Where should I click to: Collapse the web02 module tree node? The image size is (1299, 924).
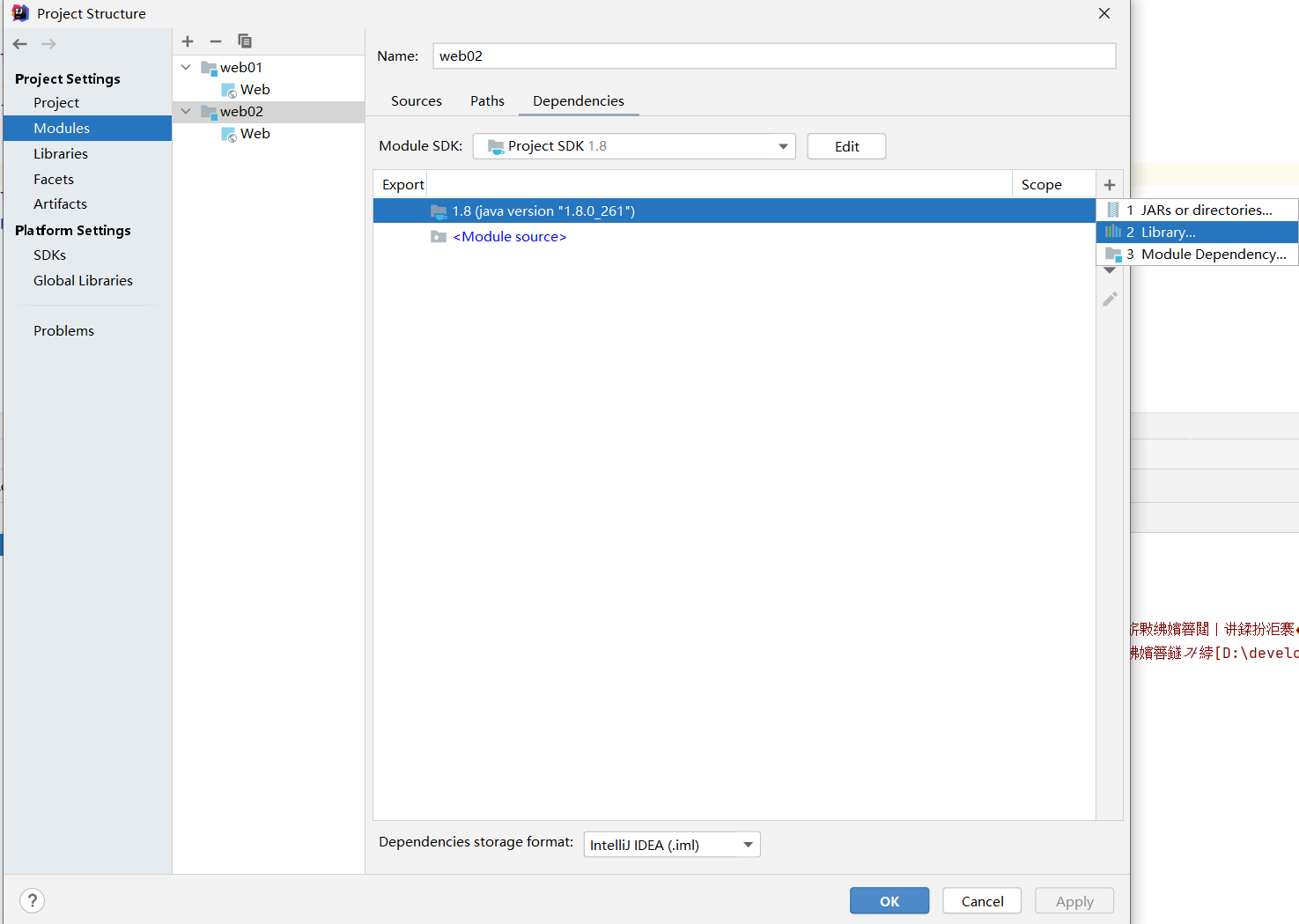click(186, 111)
